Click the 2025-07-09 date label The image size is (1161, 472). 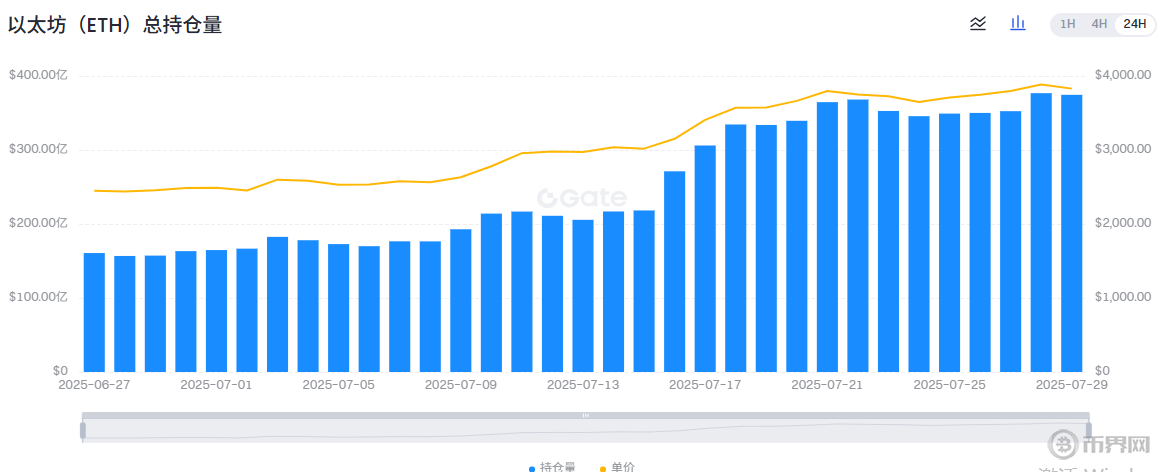tap(461, 385)
